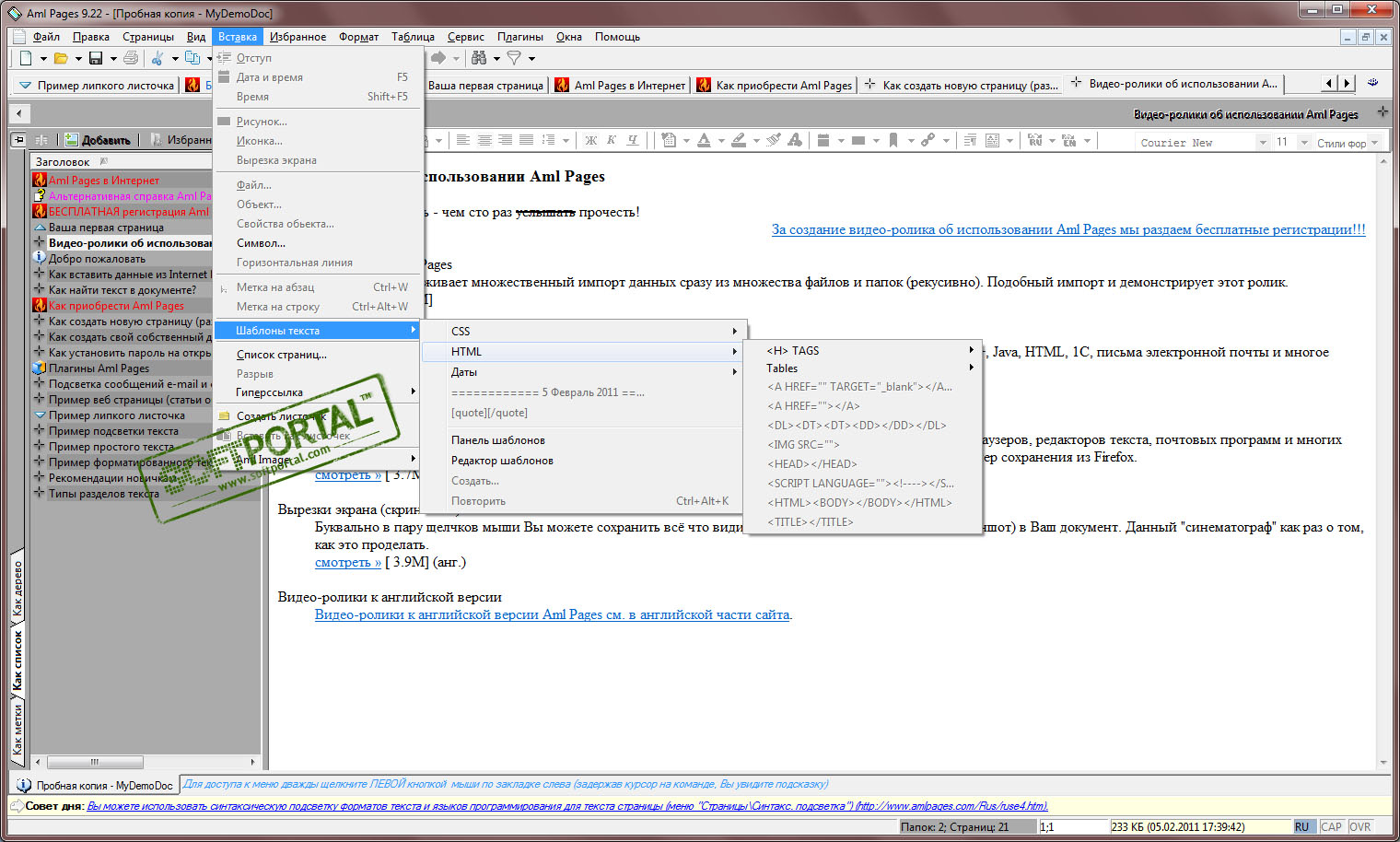Toggle italic (К) formatting
The height and width of the screenshot is (842, 1400).
tap(612, 140)
